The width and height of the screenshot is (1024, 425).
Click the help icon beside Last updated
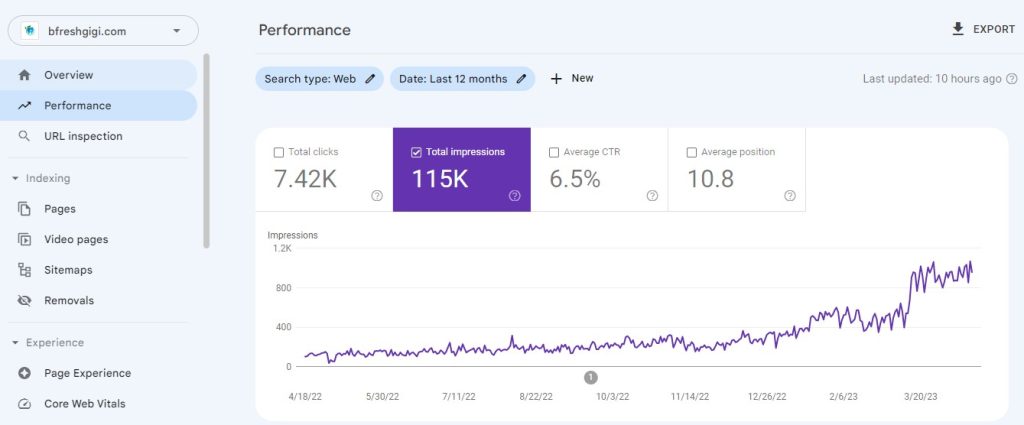[1011, 79]
